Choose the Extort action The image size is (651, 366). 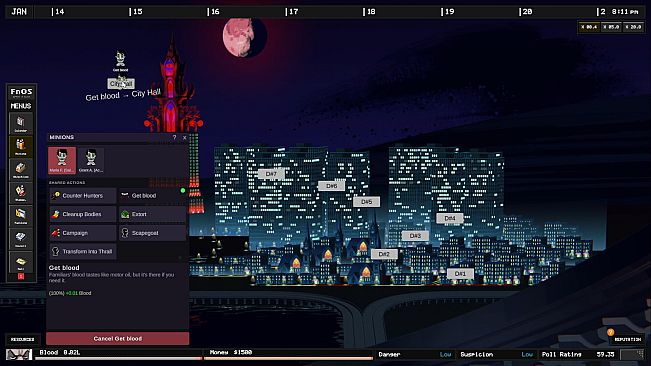[x=152, y=214]
